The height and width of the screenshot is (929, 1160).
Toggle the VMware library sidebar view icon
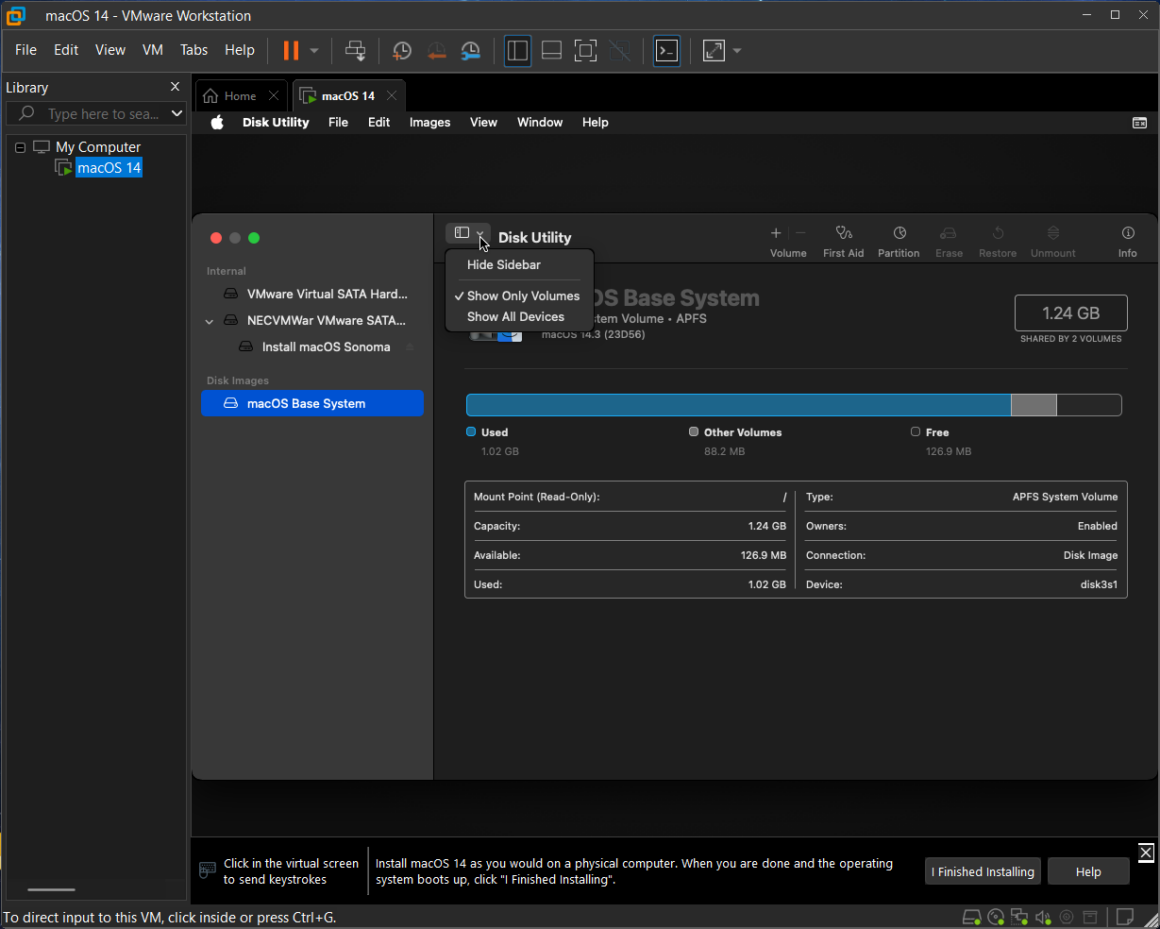(517, 50)
